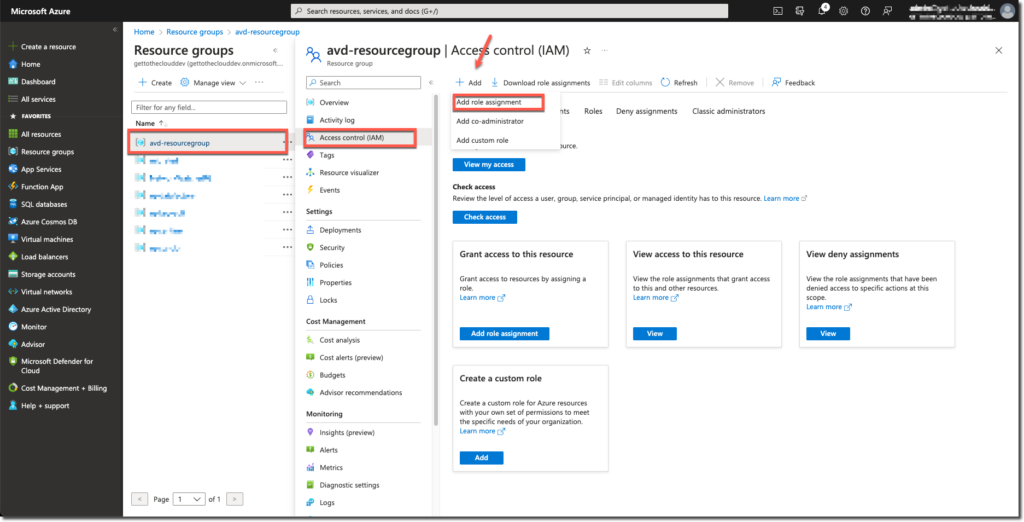Open the Manage view dropdown
Screen dimensions: 1024x522
214,83
